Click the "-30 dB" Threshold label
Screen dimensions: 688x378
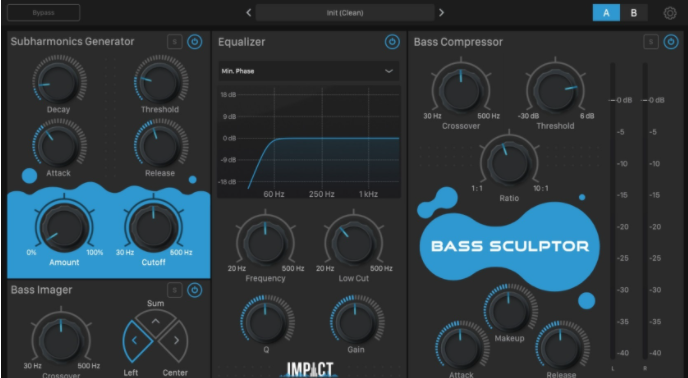[528, 116]
